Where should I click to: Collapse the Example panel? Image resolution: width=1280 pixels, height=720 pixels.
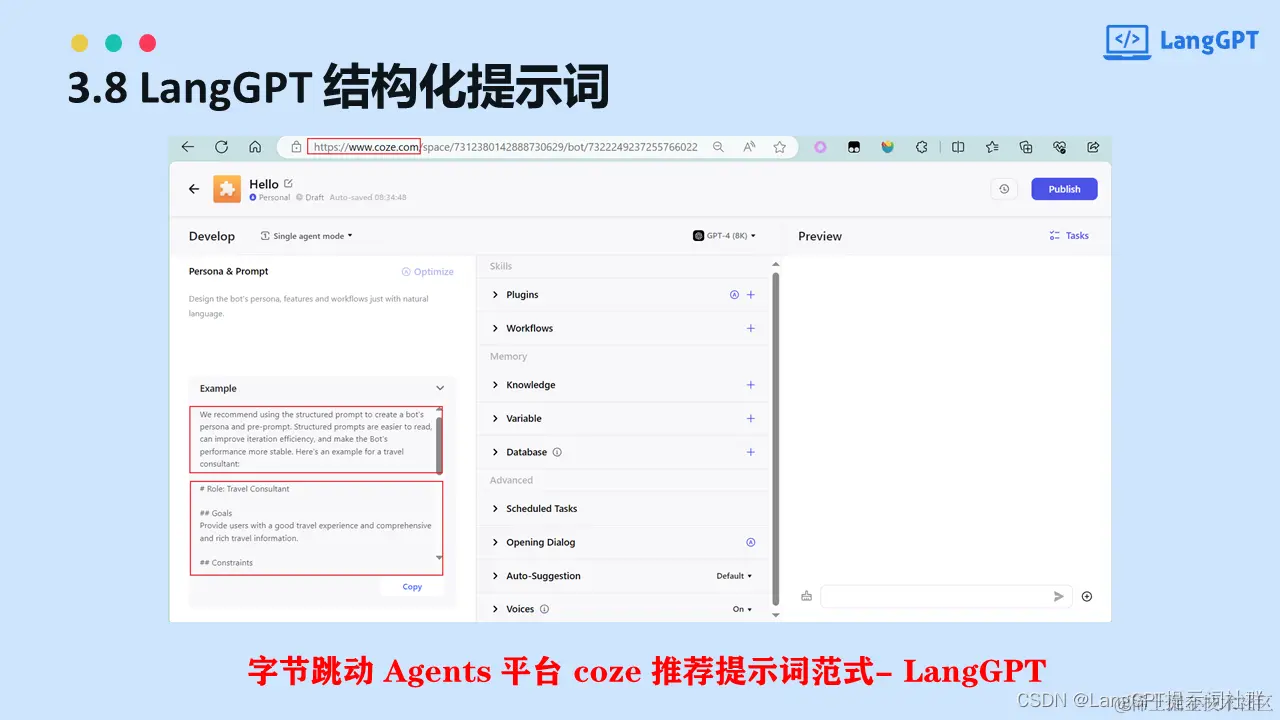coord(439,388)
